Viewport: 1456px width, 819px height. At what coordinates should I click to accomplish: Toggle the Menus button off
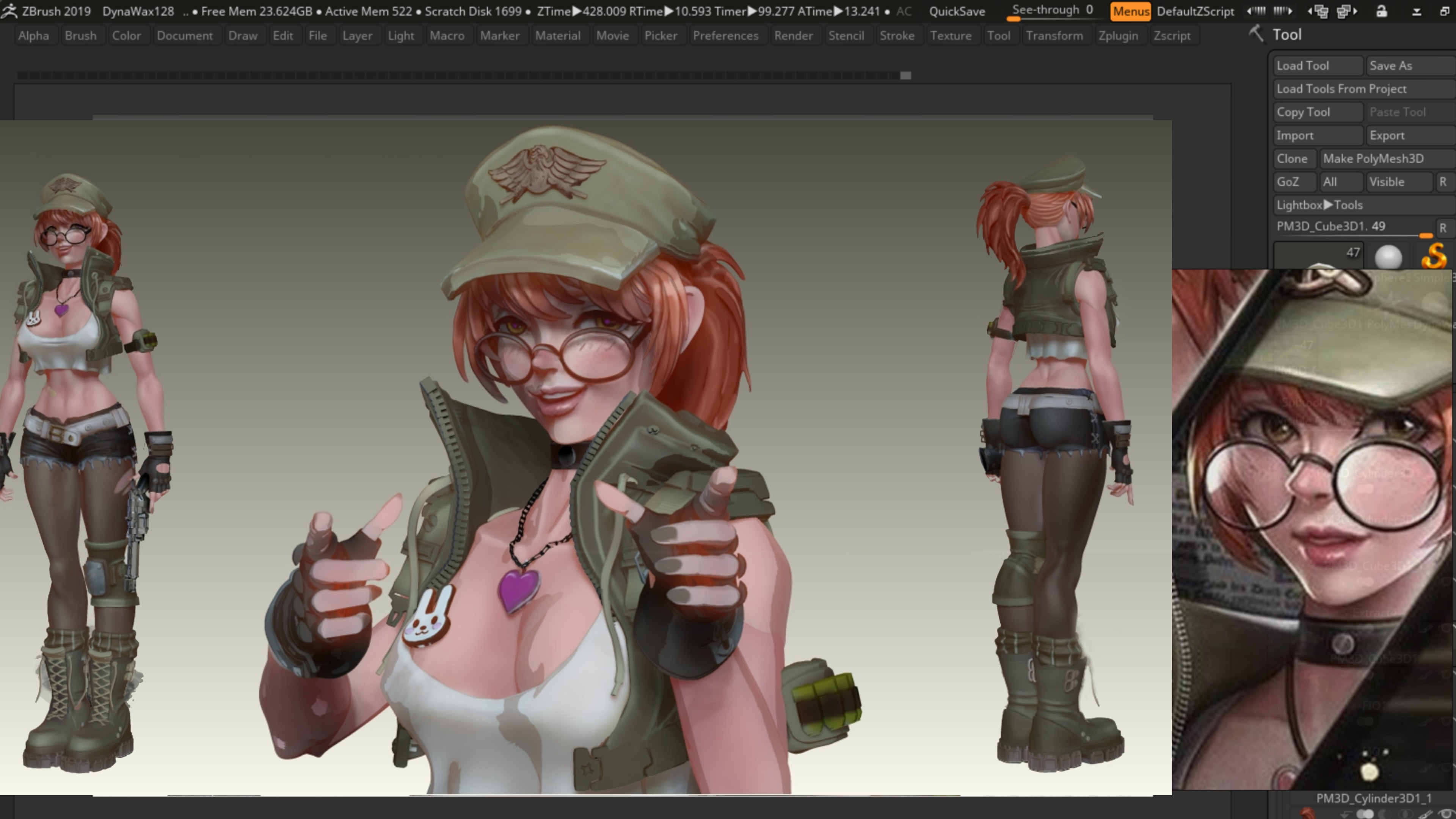[x=1130, y=11]
